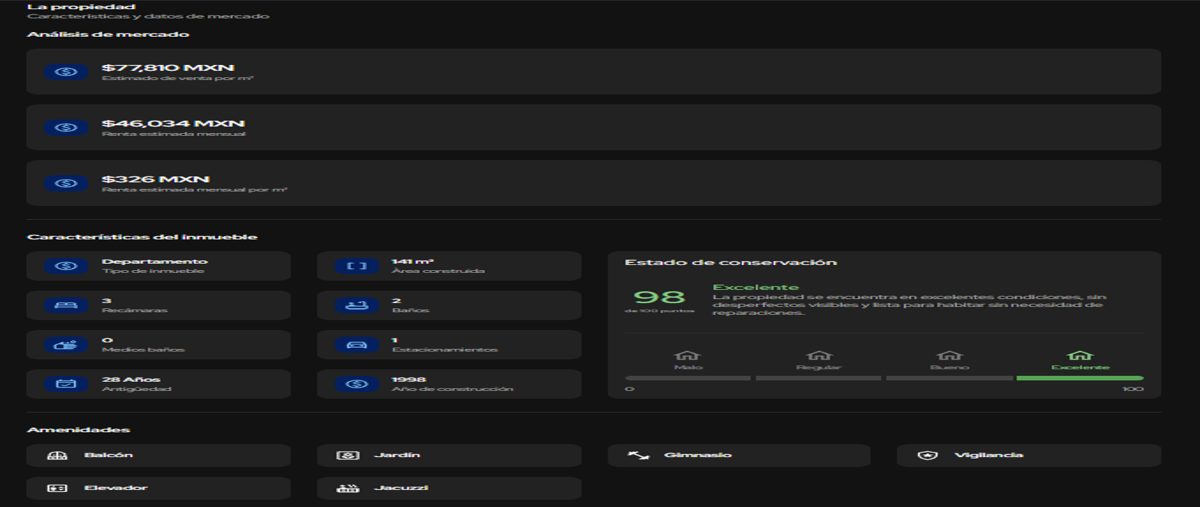
Task: Select the Balcón amenity card
Action: (158, 456)
